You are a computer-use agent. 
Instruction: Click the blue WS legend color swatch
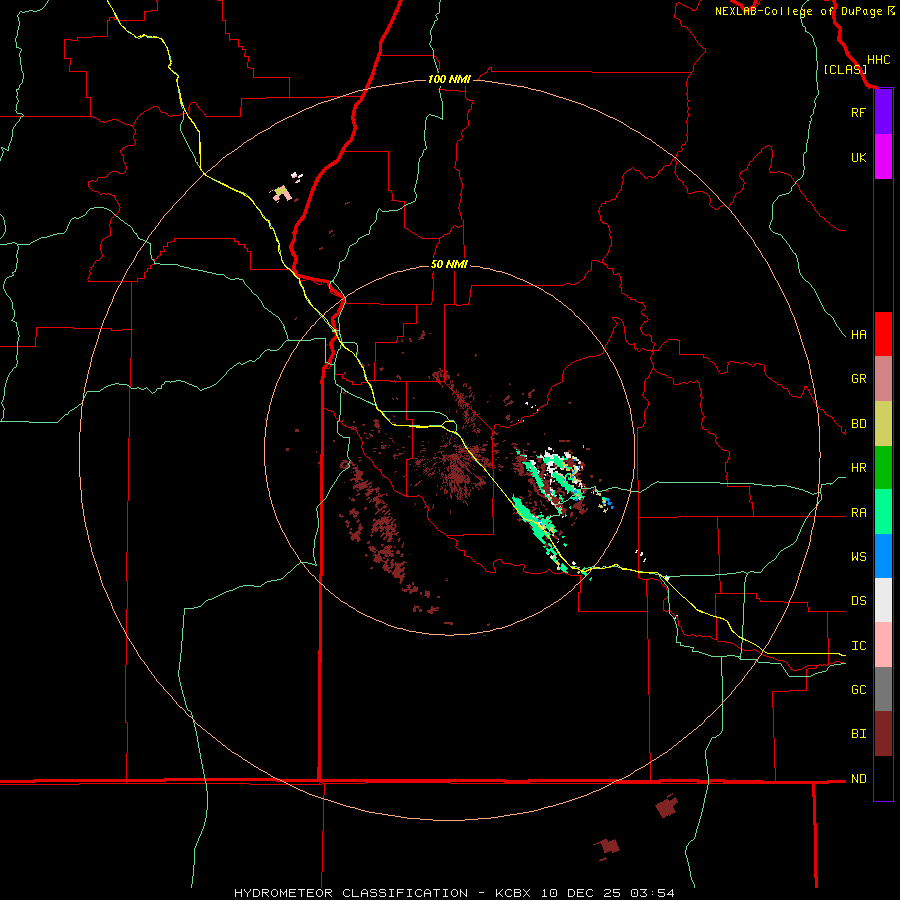(883, 556)
